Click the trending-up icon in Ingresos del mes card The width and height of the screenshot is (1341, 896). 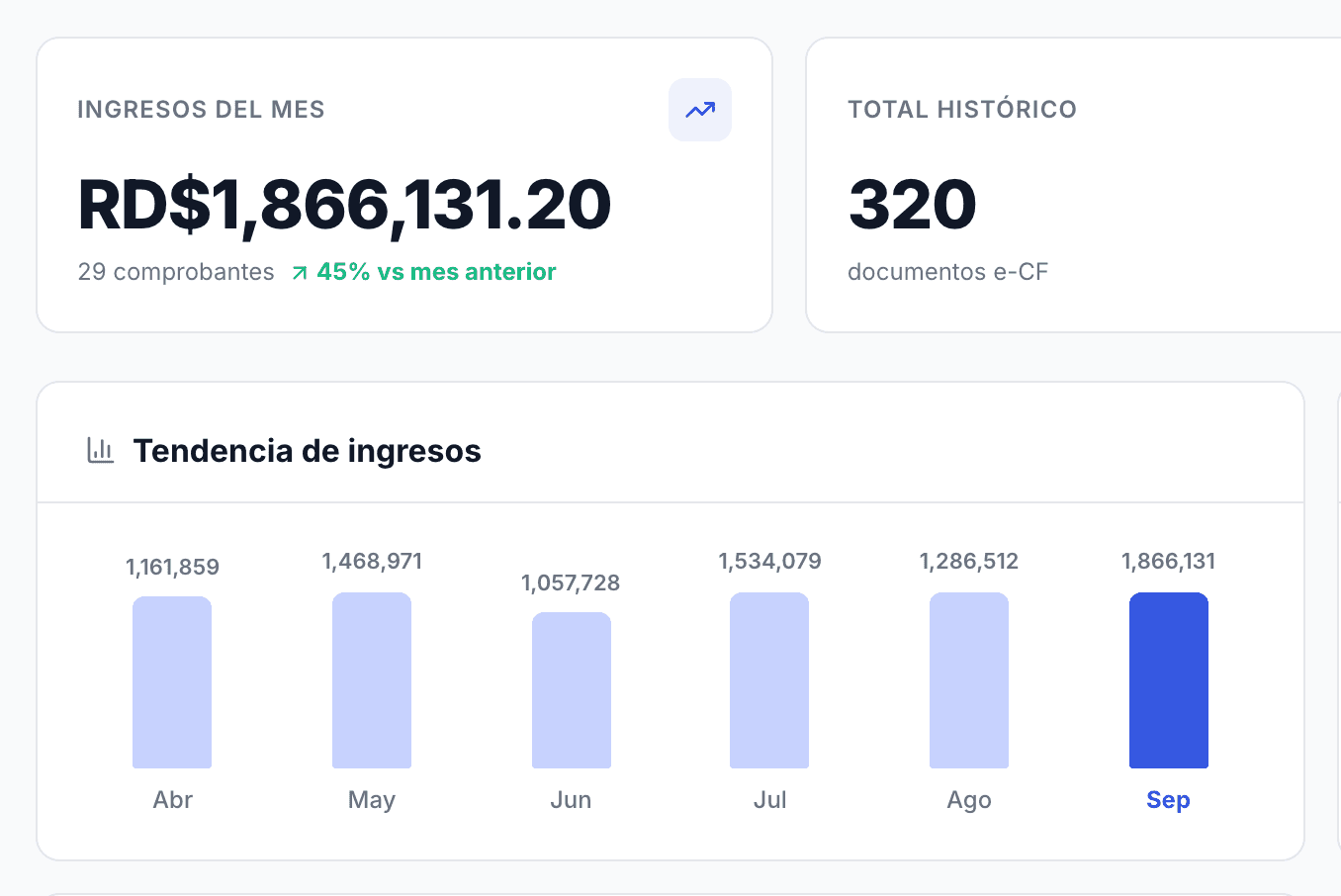(x=700, y=110)
